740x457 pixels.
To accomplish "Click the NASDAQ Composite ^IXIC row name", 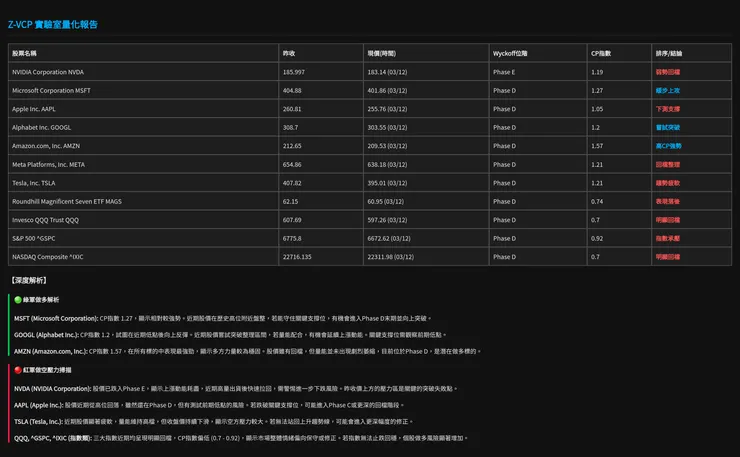I will coord(48,257).
